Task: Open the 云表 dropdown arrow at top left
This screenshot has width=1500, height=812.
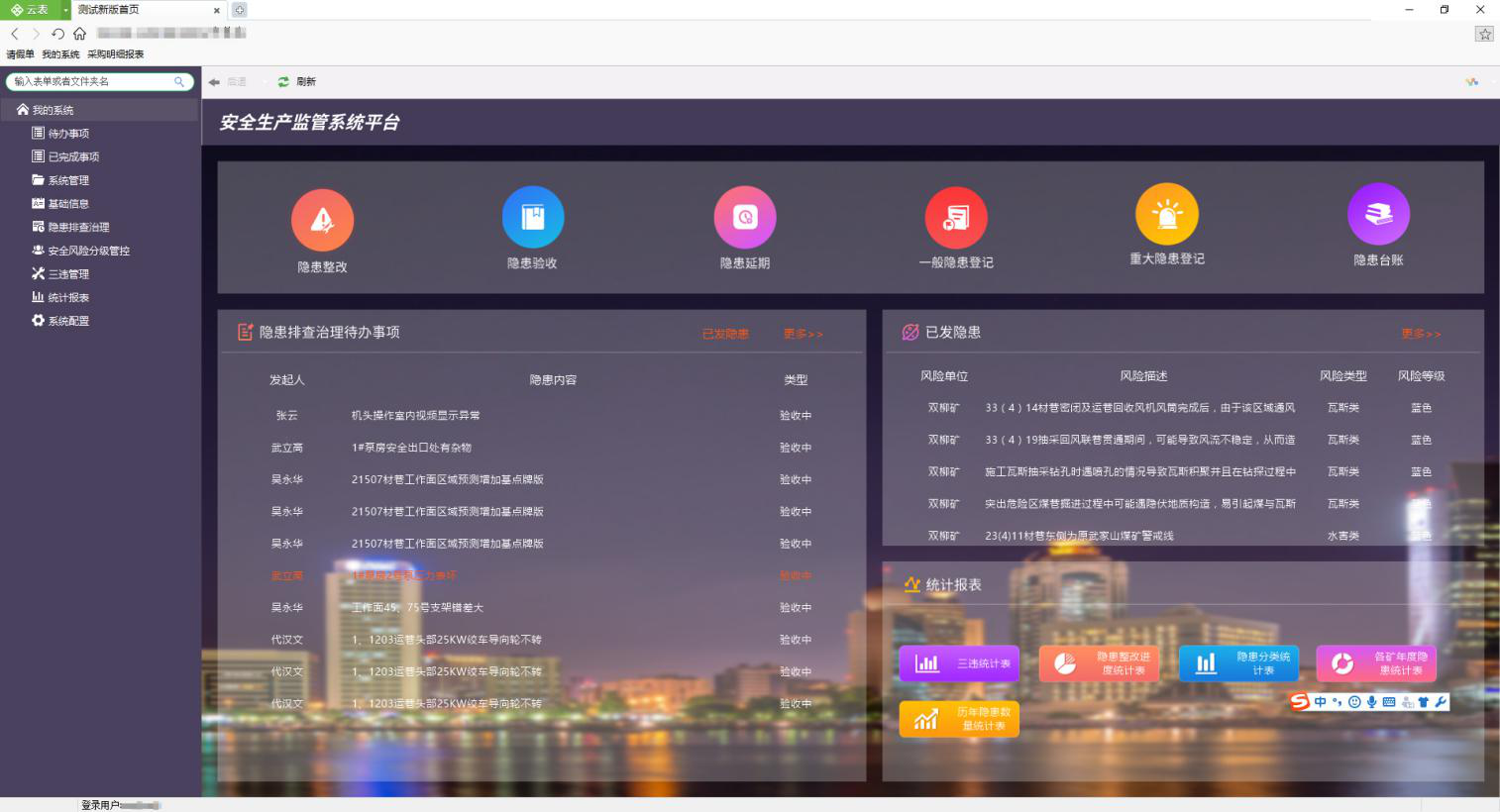Action: coord(65,10)
